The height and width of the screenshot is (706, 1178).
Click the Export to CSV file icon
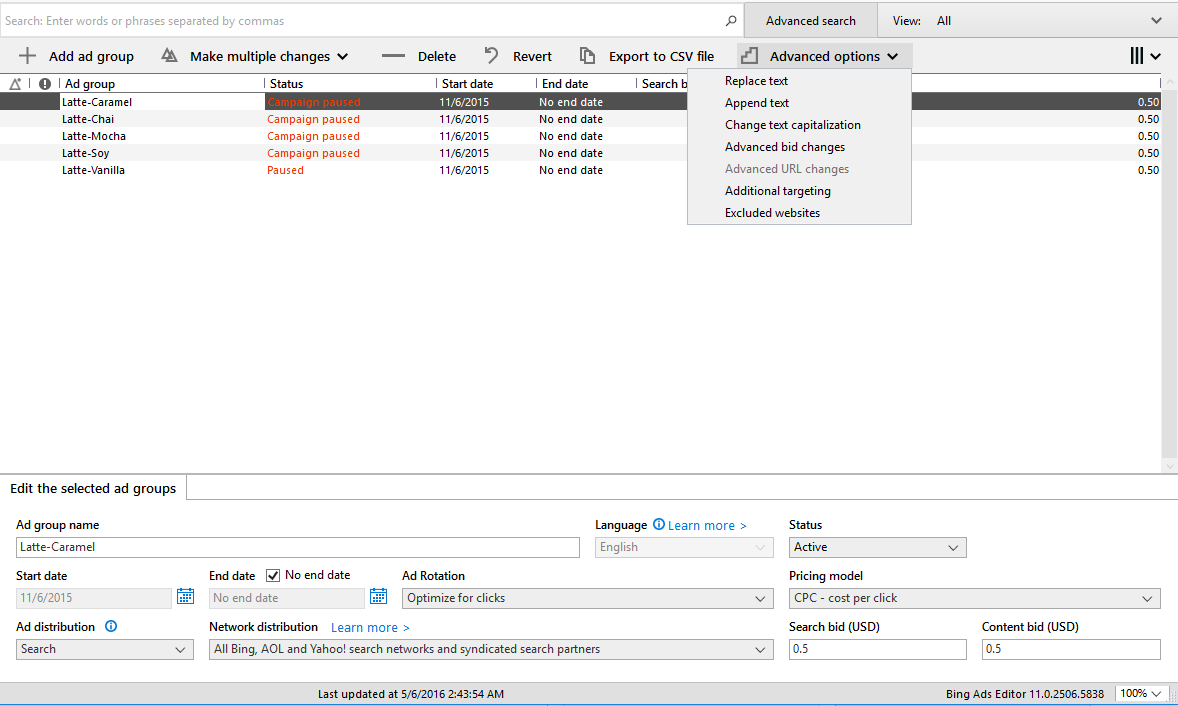[587, 56]
